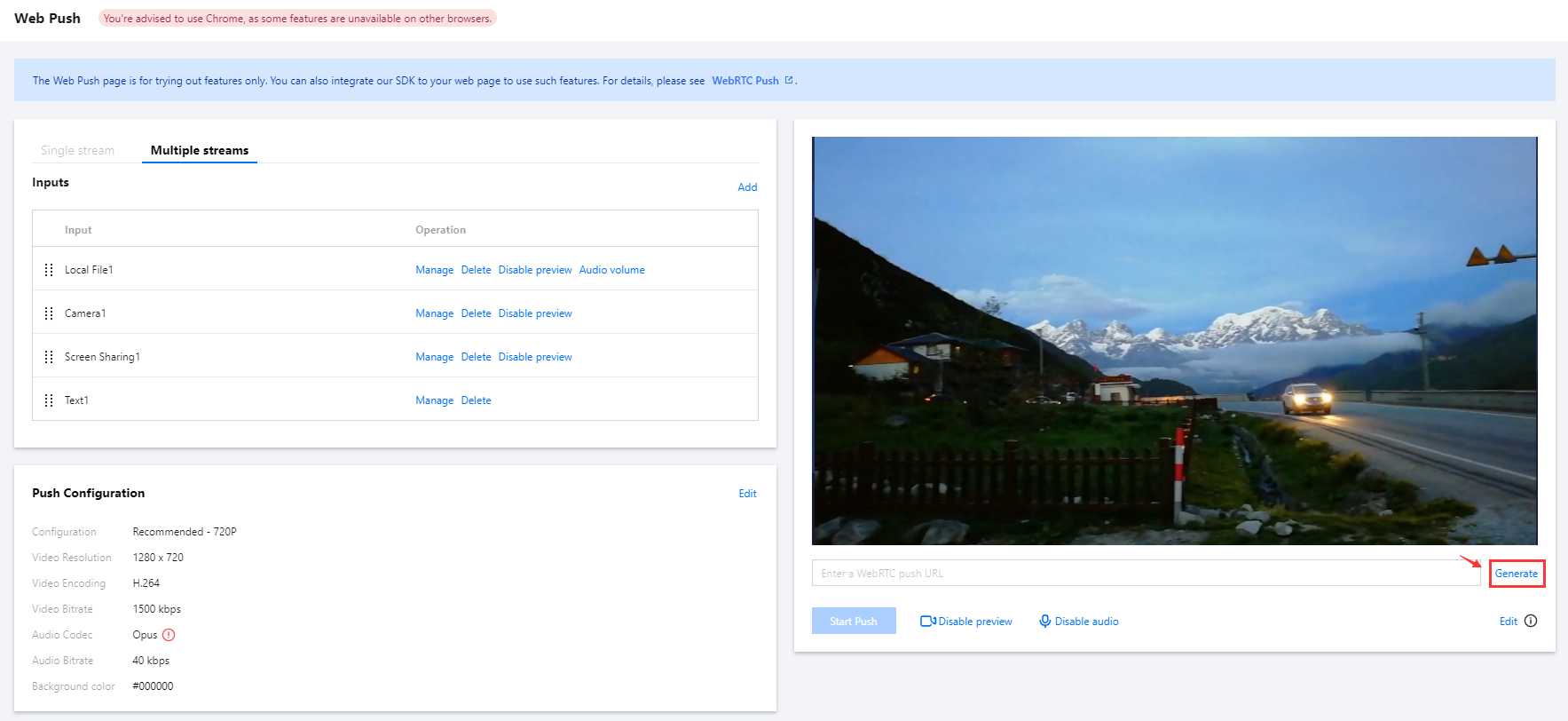The width and height of the screenshot is (1568, 721).
Task: Disable preview for Local File1
Action: click(x=535, y=270)
